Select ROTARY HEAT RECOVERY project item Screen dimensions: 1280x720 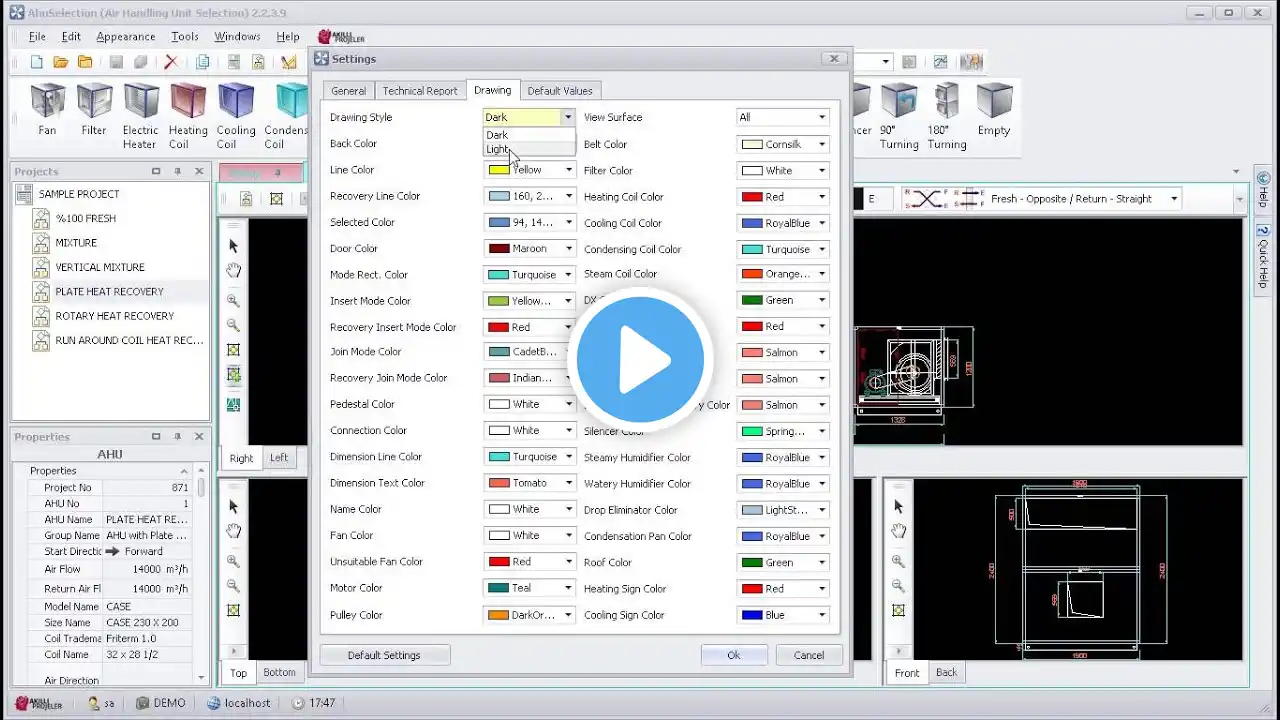[x=115, y=316]
